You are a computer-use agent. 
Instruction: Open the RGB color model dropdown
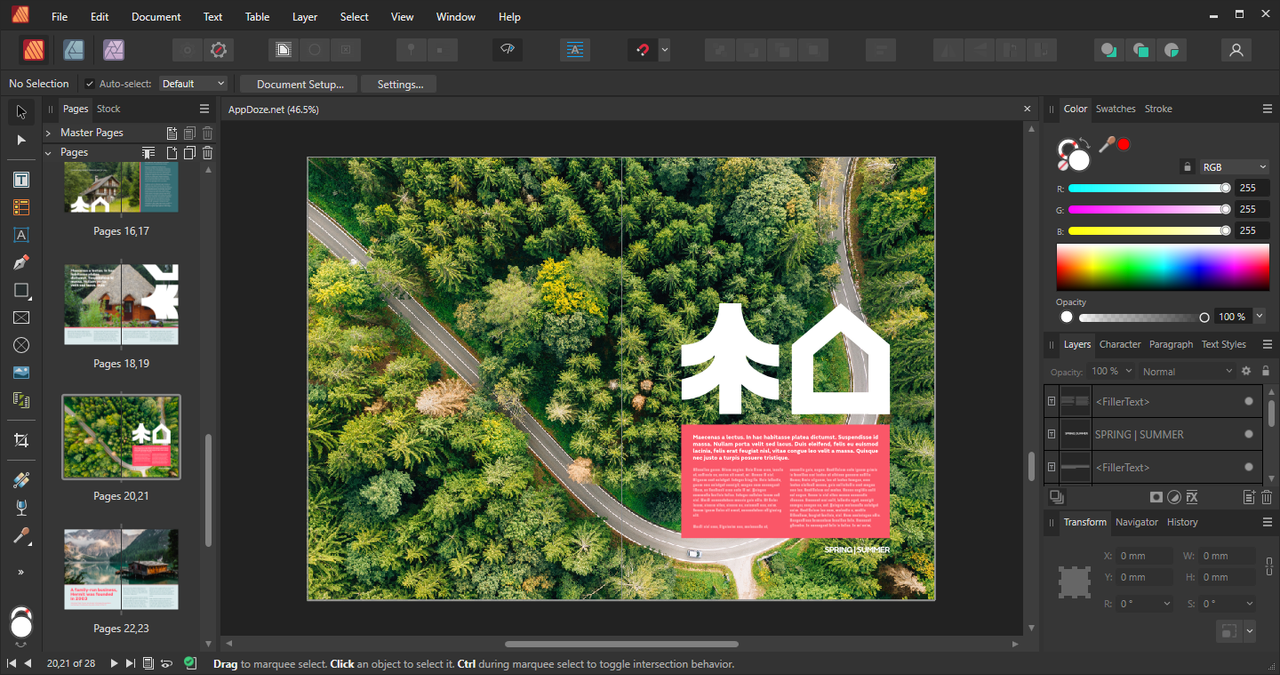click(1234, 167)
